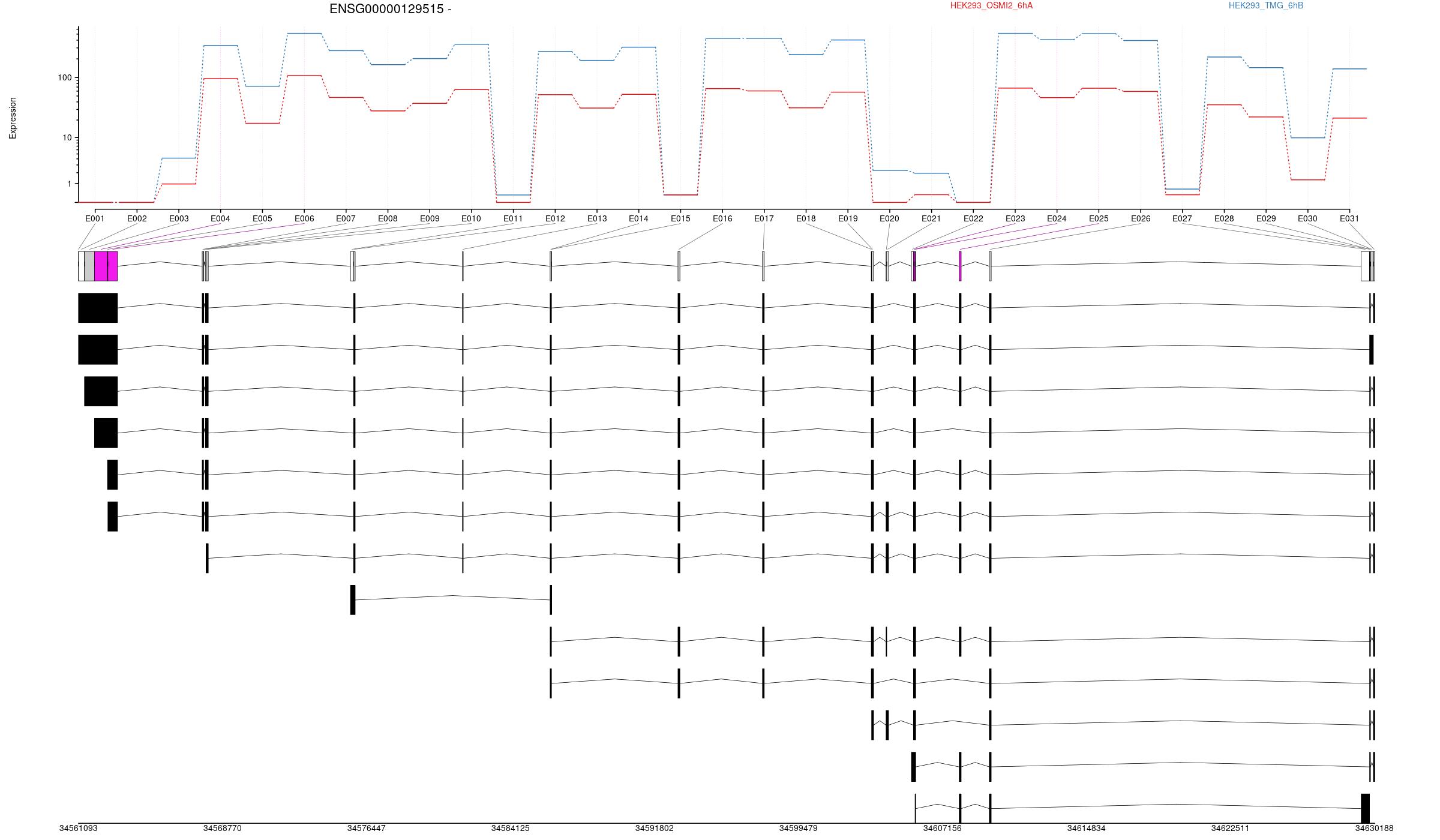
Task: Select exon label E020
Action: click(889, 218)
